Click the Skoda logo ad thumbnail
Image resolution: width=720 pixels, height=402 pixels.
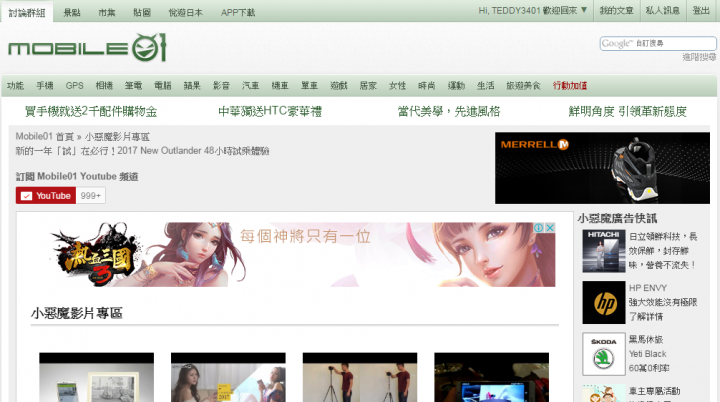(x=604, y=354)
